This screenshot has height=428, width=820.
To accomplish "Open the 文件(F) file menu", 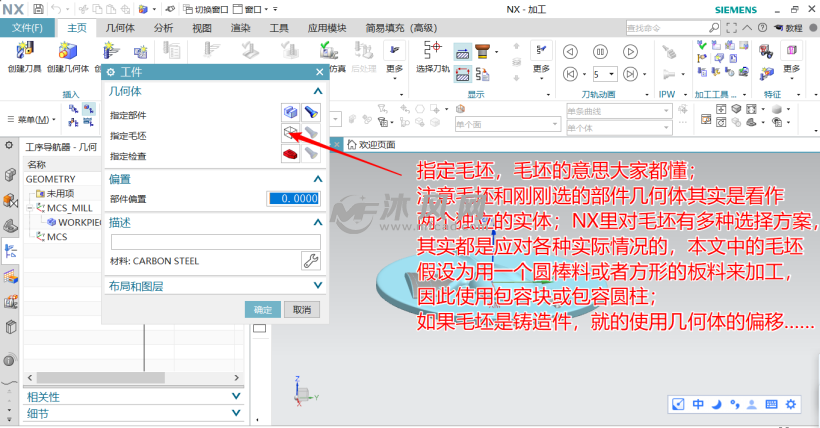I will (27, 28).
